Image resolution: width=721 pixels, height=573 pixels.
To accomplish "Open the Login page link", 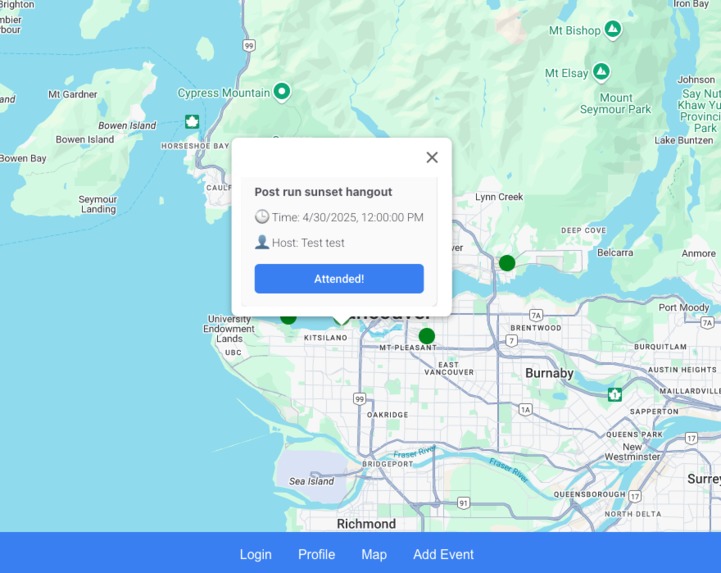I will click(256, 554).
